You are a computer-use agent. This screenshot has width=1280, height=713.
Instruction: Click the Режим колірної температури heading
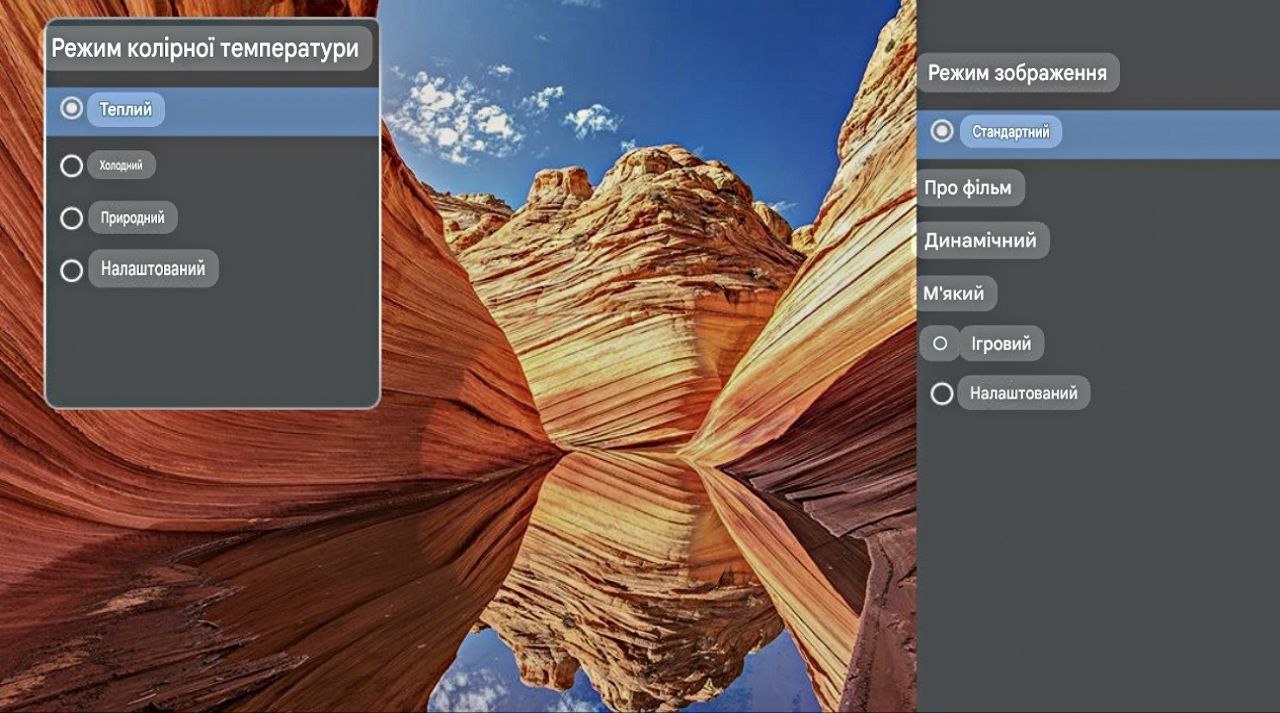coord(206,48)
